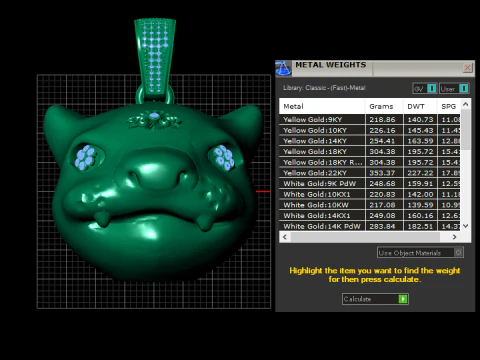Click the 160.16 DWT value
The image size is (480, 360).
pyautogui.click(x=420, y=215)
